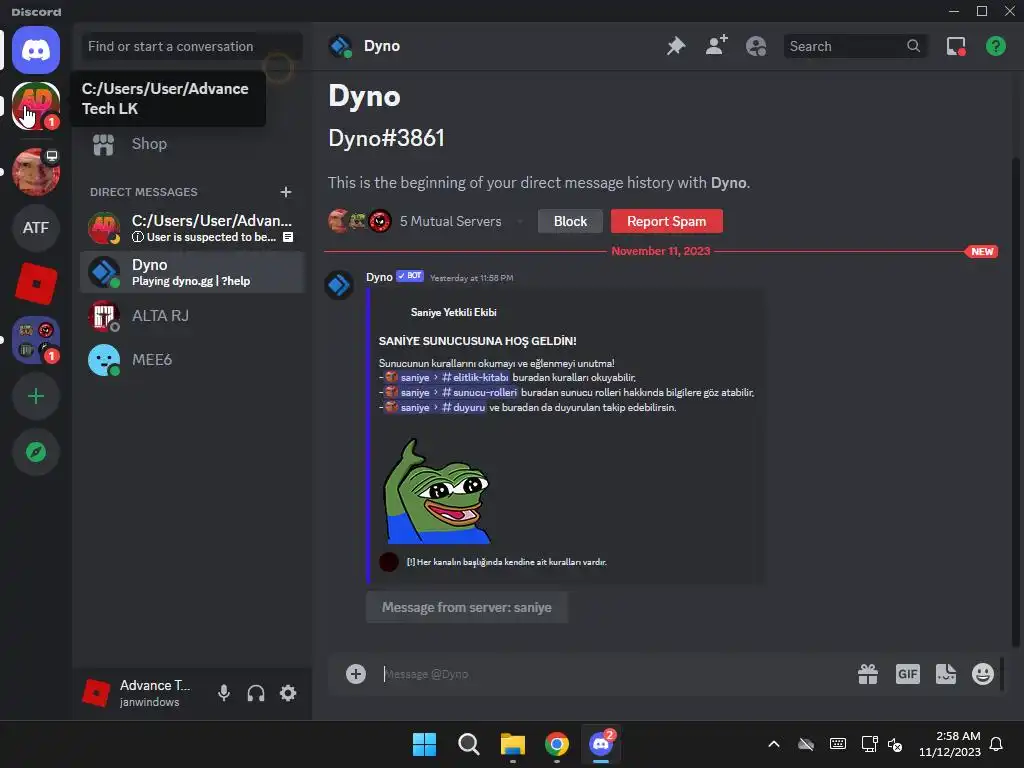The width and height of the screenshot is (1024, 768).
Task: Open Discord home direct messages icon
Action: (x=36, y=50)
